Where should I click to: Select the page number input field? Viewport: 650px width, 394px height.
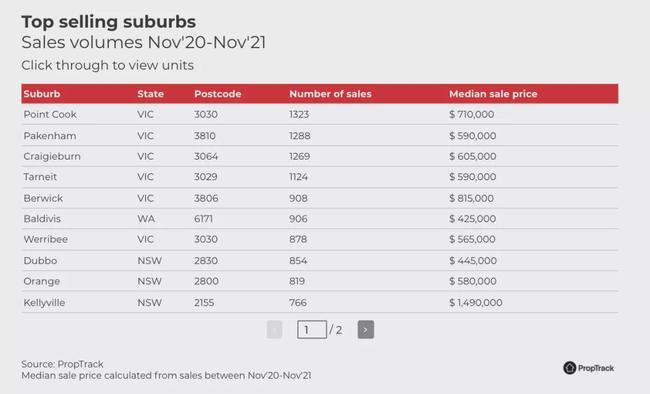point(312,330)
